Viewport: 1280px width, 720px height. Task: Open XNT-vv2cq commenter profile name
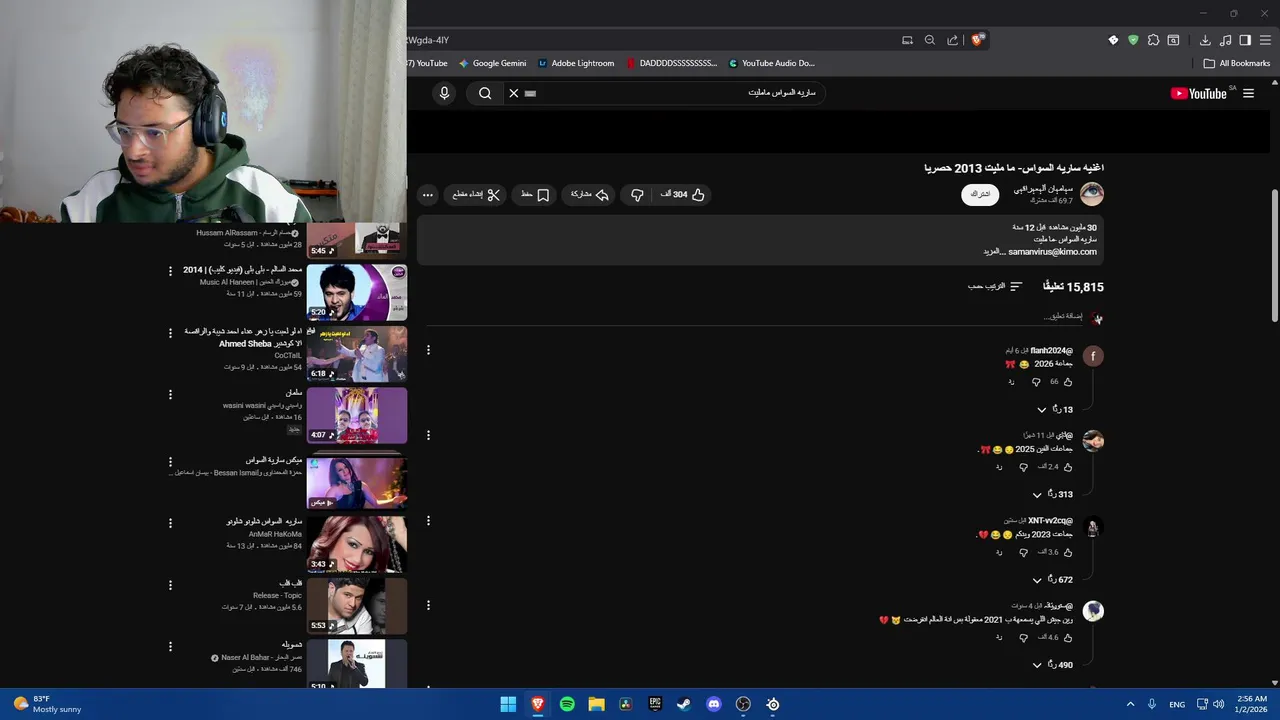(1050, 521)
